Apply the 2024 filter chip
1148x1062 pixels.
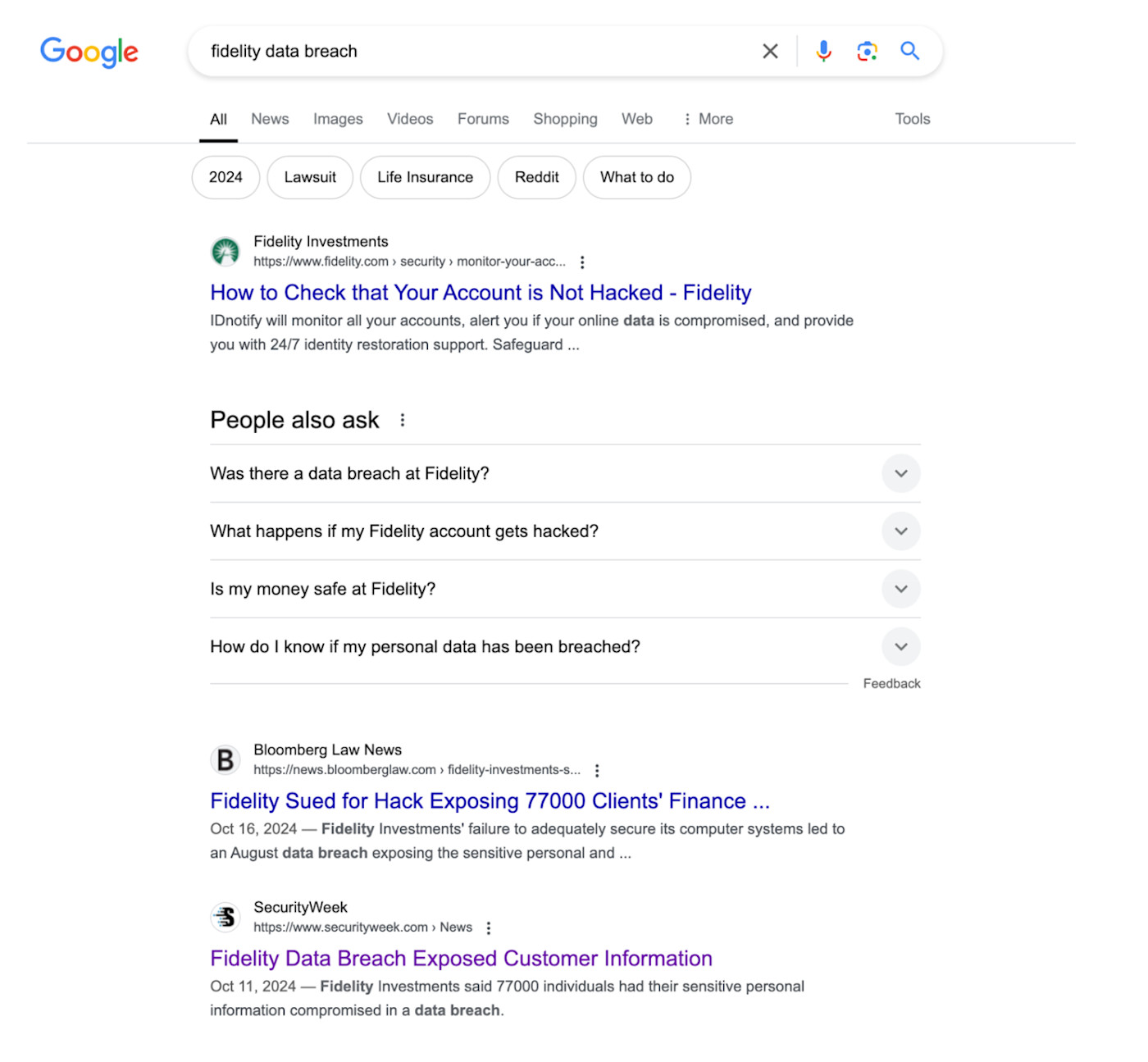(225, 177)
